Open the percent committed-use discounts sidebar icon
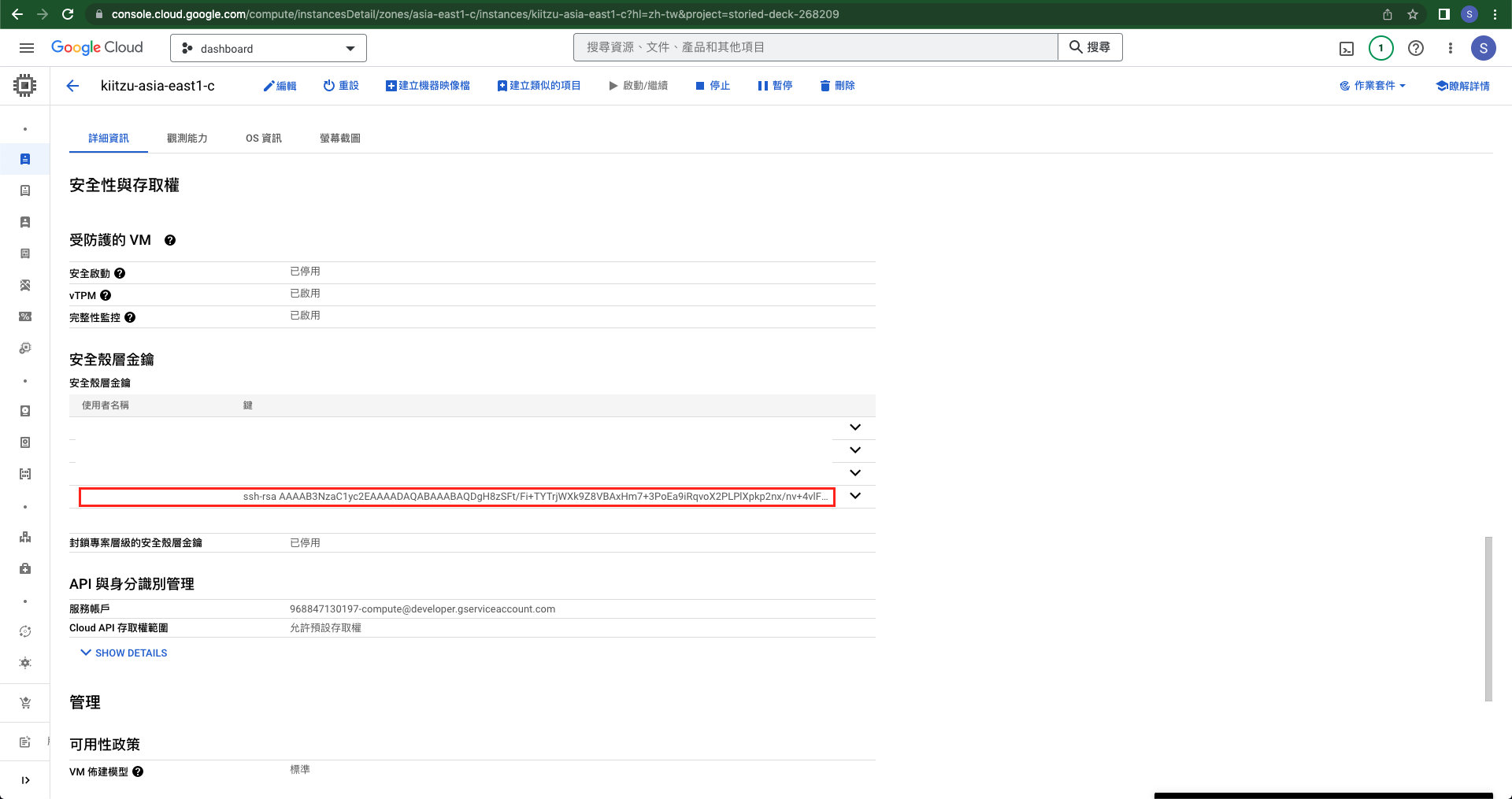 pos(25,316)
